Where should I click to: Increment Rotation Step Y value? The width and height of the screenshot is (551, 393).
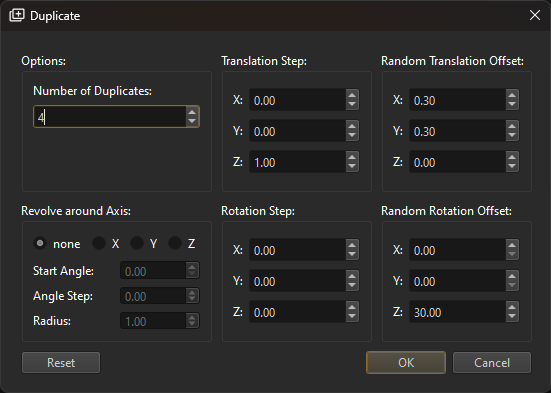coord(352,276)
